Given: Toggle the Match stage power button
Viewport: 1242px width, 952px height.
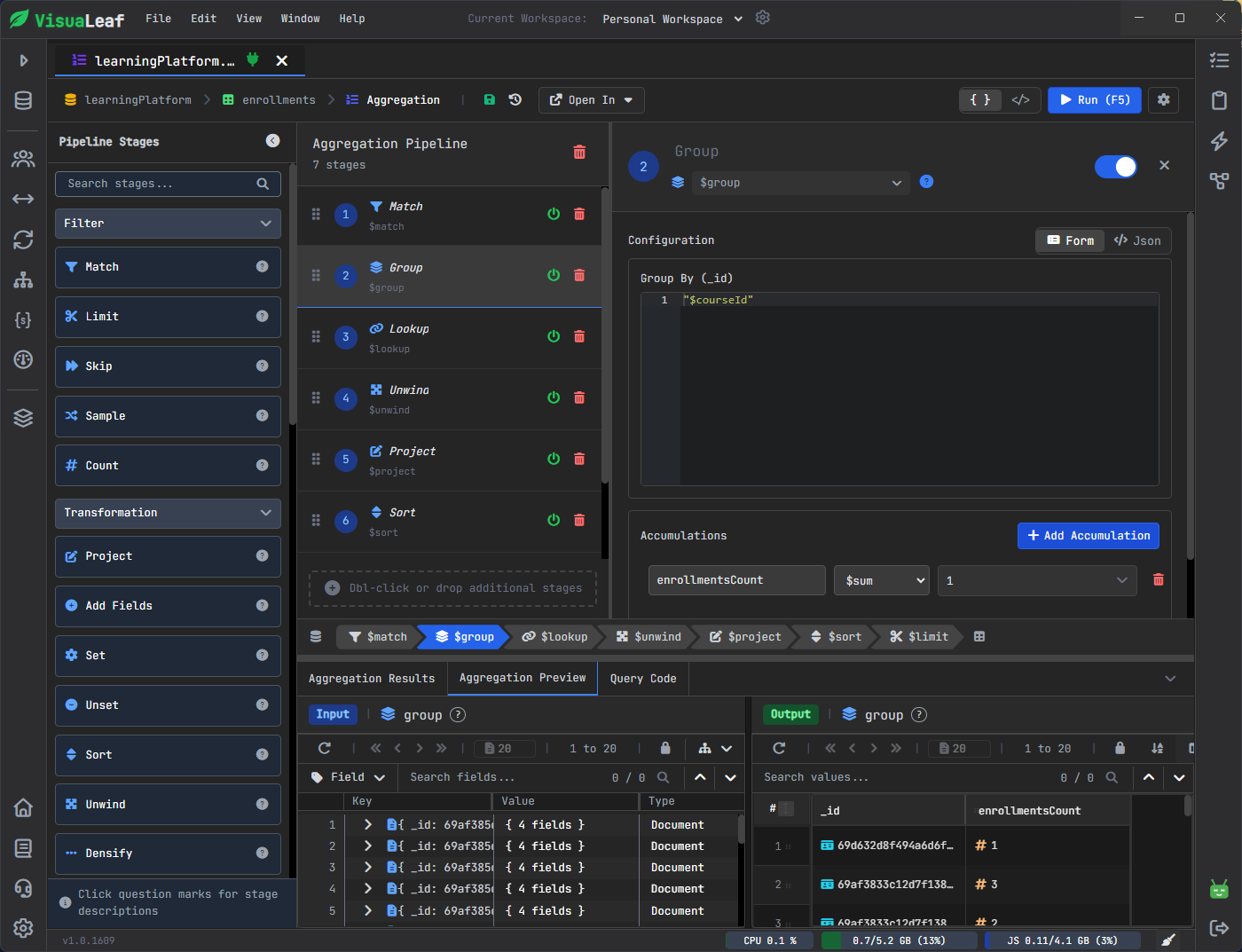Looking at the screenshot, I should click(x=554, y=214).
